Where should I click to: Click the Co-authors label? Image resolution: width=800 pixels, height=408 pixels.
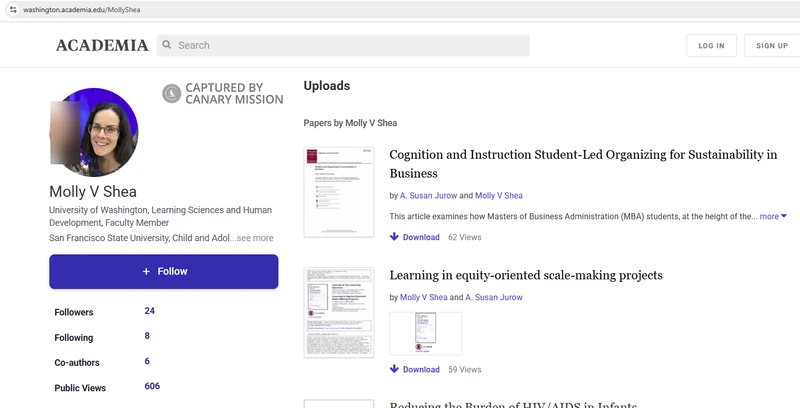click(x=77, y=363)
